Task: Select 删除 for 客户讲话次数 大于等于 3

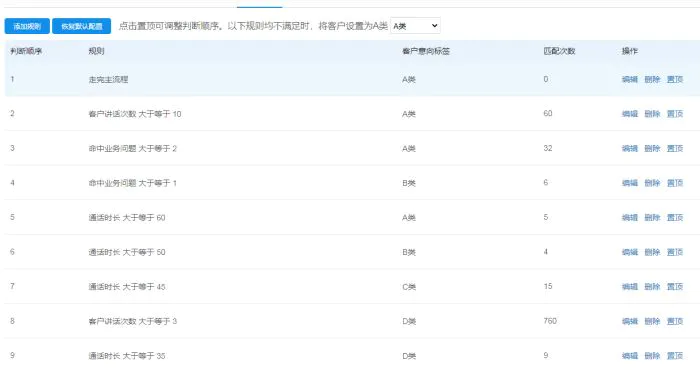Action: (652, 321)
